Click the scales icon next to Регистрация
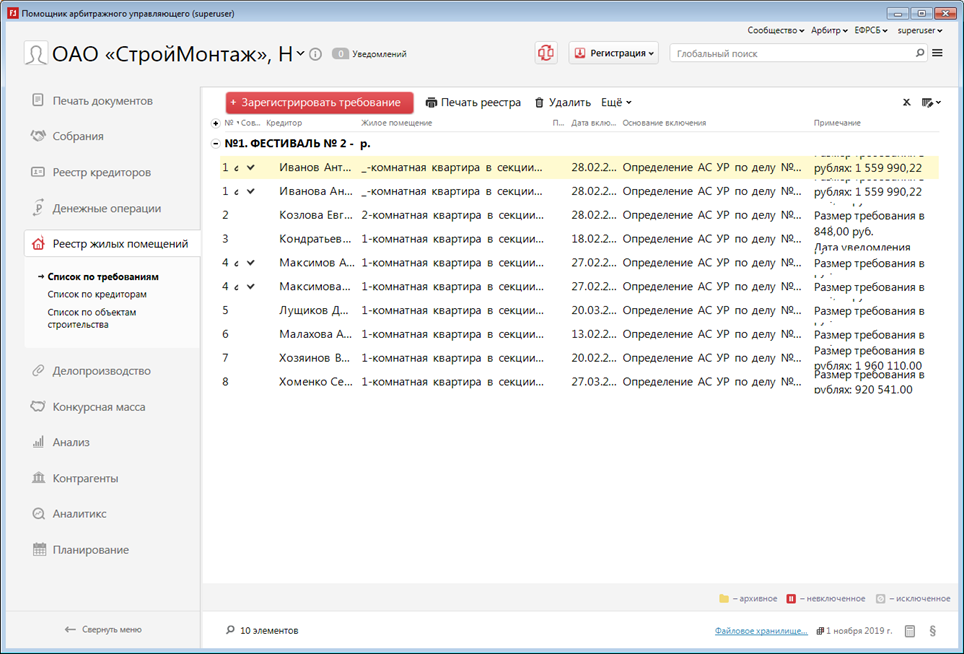Image resolution: width=964 pixels, height=654 pixels. [545, 53]
